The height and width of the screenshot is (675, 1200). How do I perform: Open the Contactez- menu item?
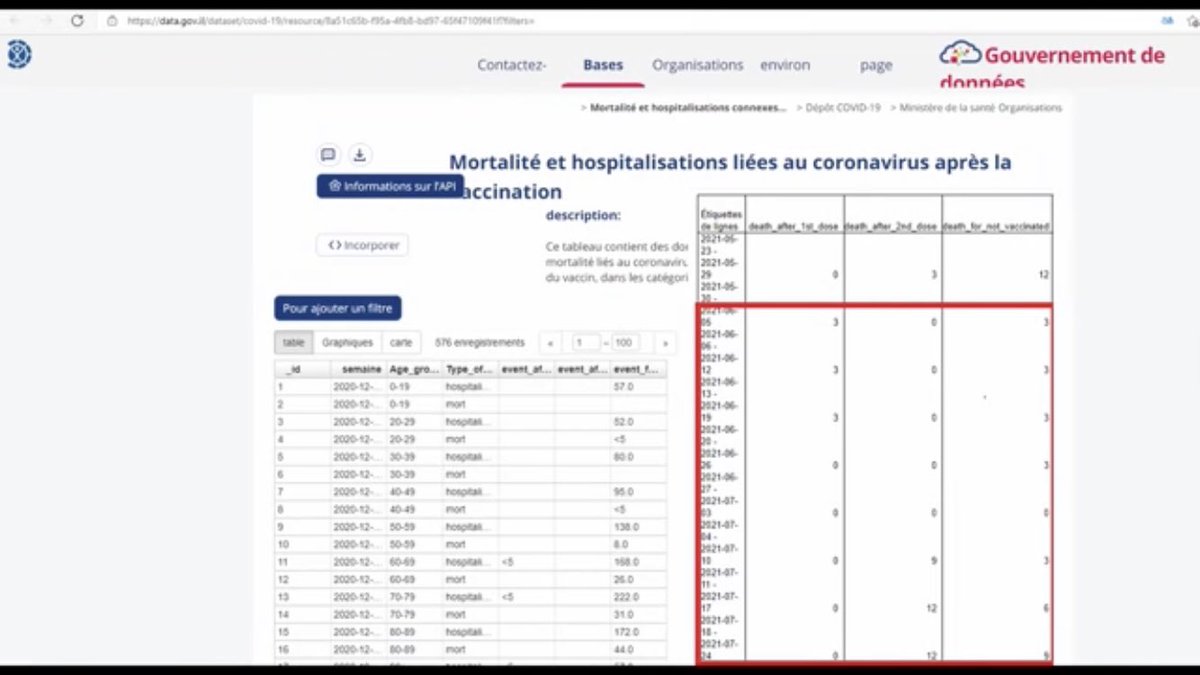(512, 65)
